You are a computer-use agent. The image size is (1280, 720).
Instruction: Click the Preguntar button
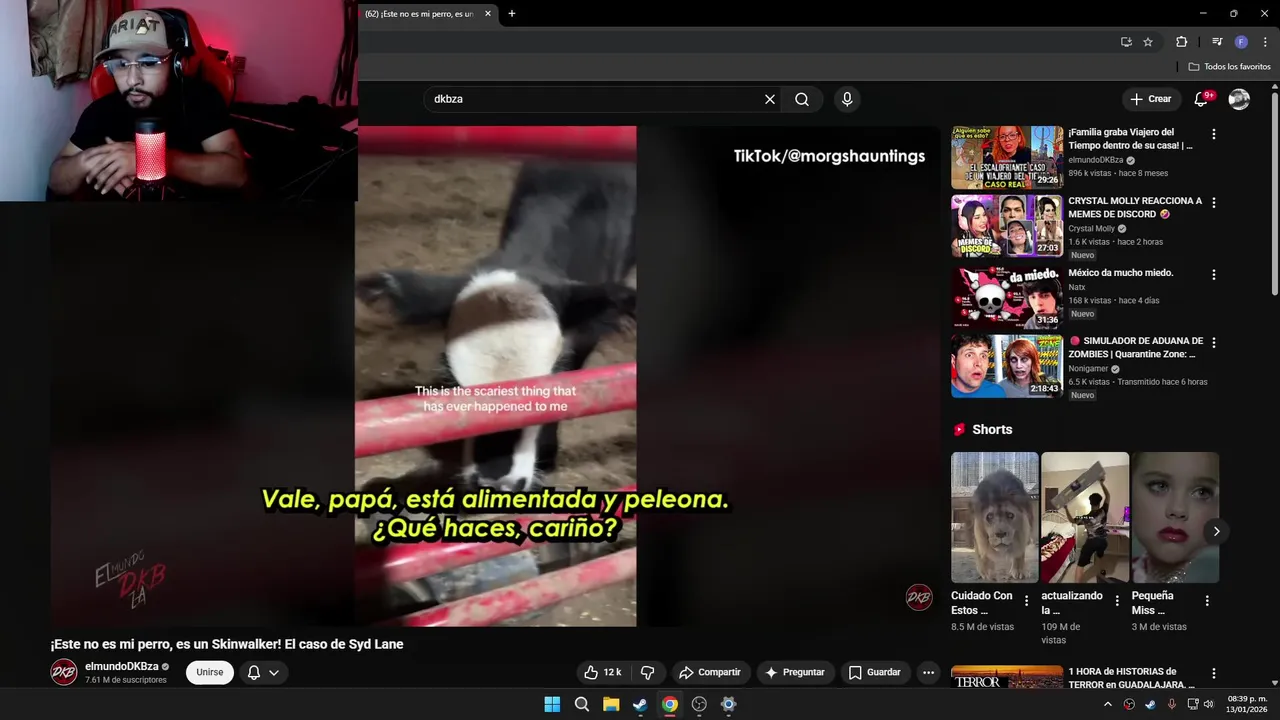pyautogui.click(x=795, y=672)
